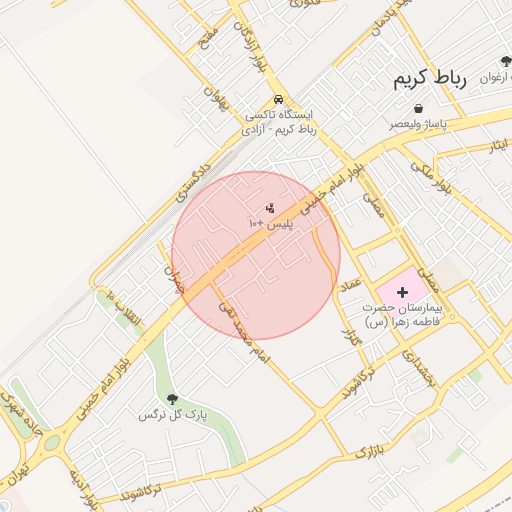Viewport: 512px width, 512px height.
Task: Click the پلیس +۱۰ police icon
Action: point(270,209)
